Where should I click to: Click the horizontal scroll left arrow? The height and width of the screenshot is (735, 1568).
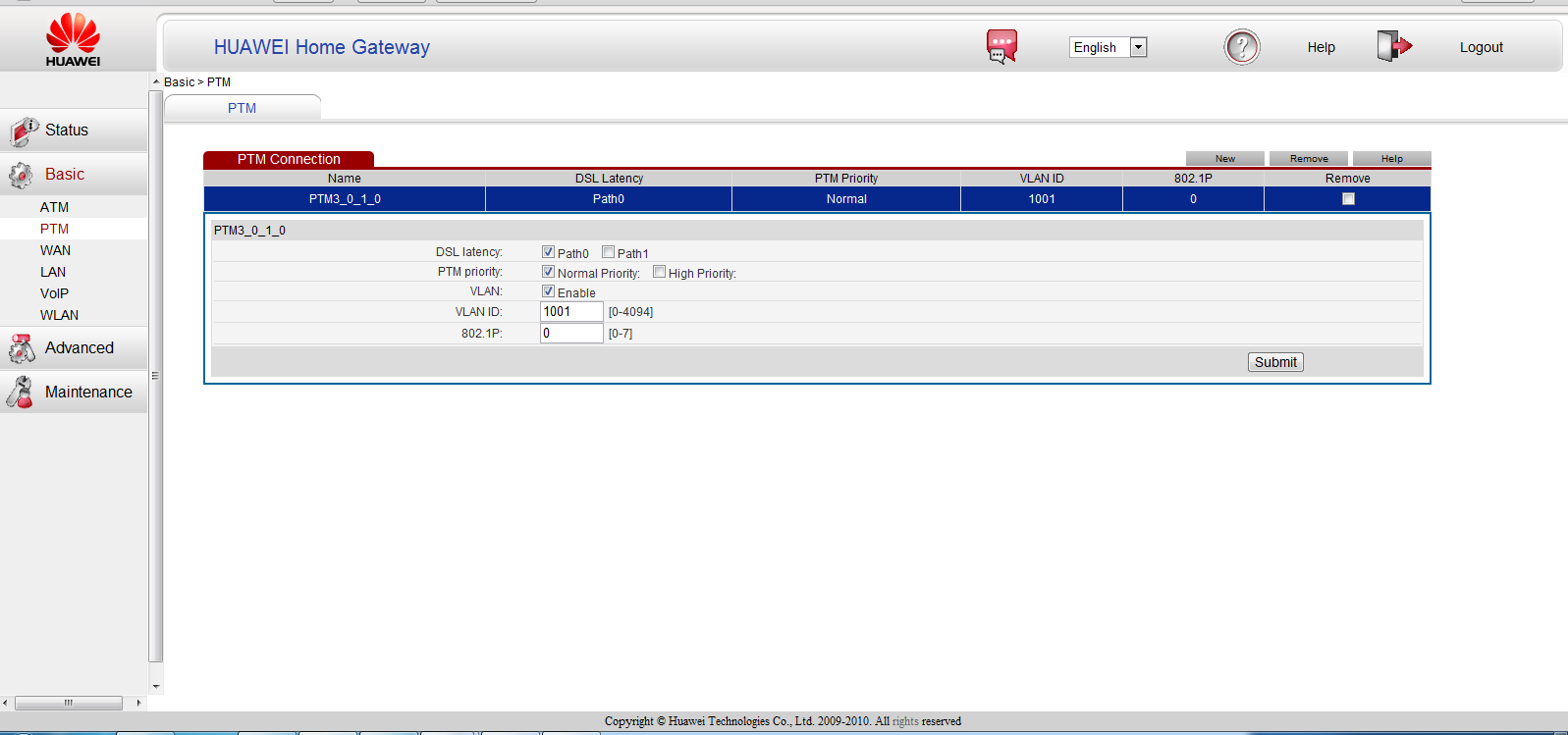6,703
